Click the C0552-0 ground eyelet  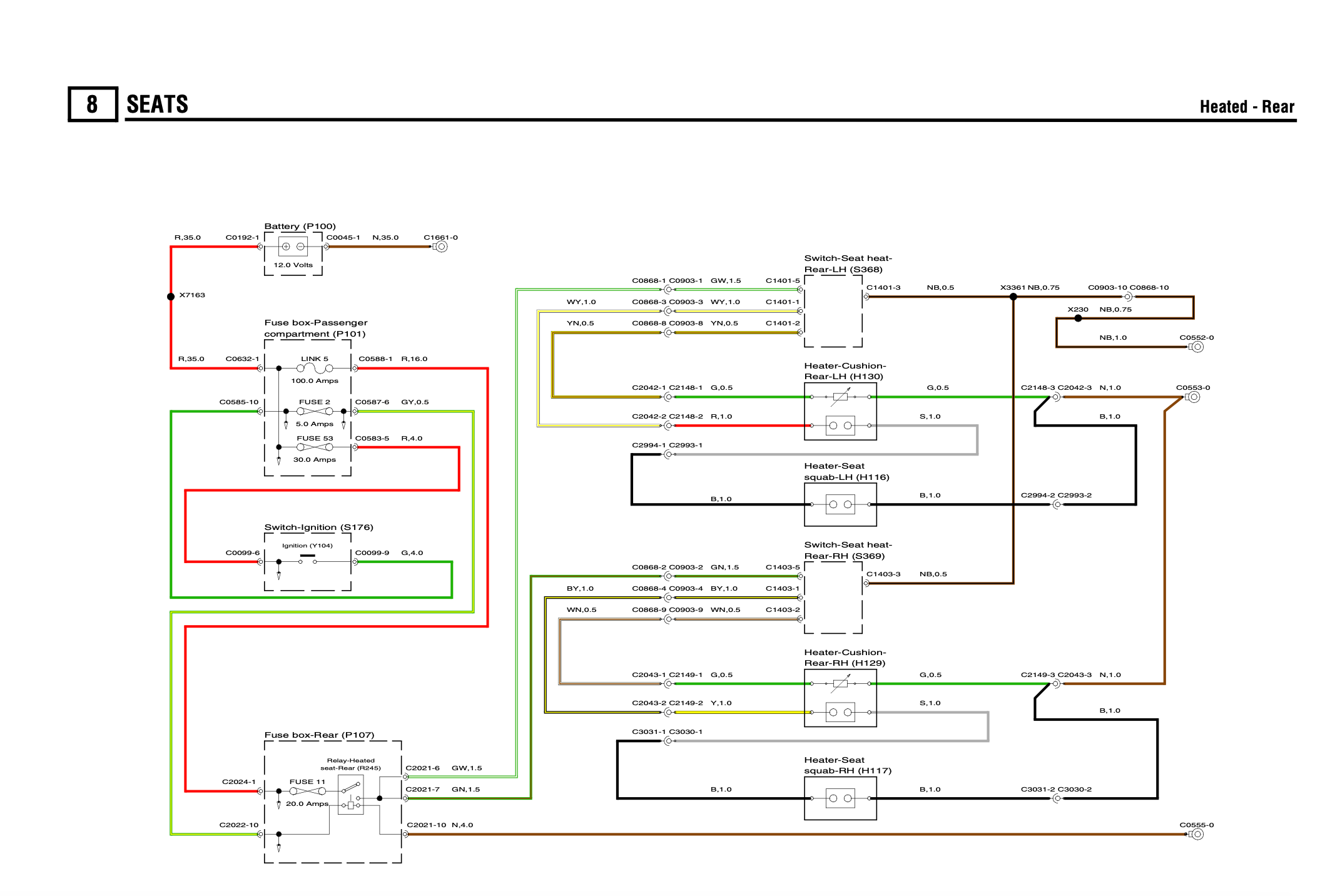(x=1196, y=347)
